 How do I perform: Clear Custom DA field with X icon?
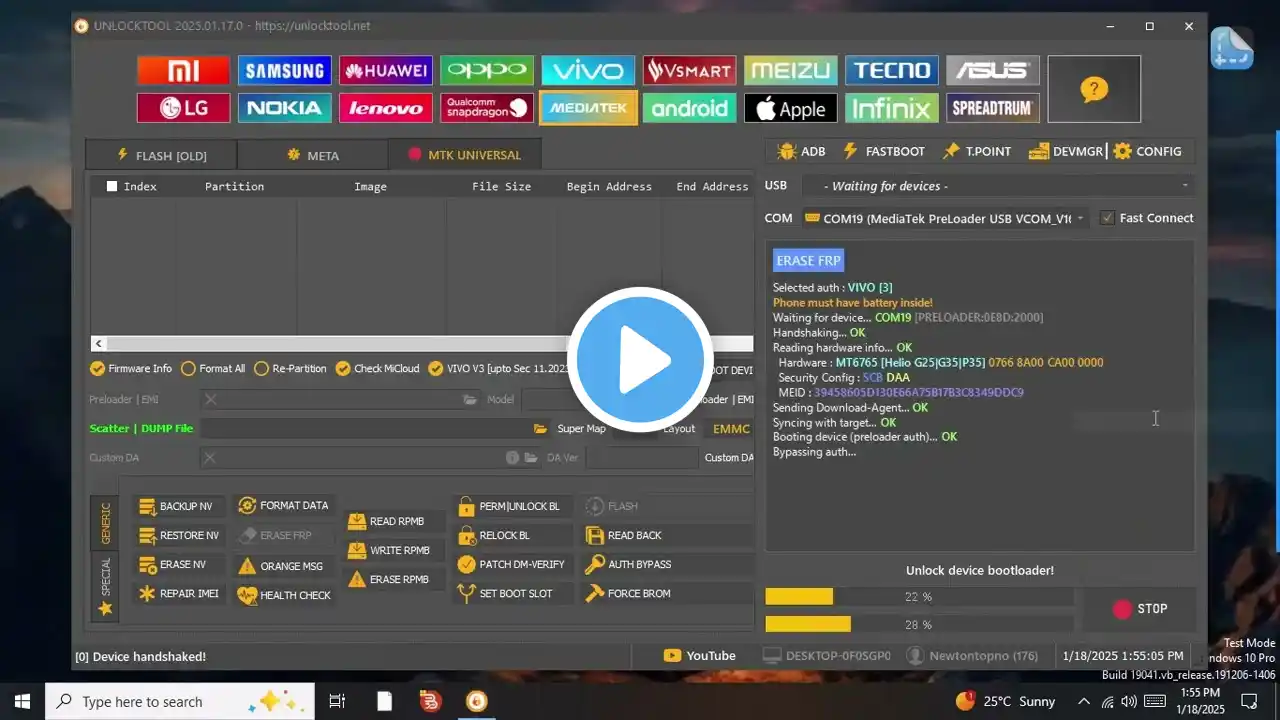210,457
